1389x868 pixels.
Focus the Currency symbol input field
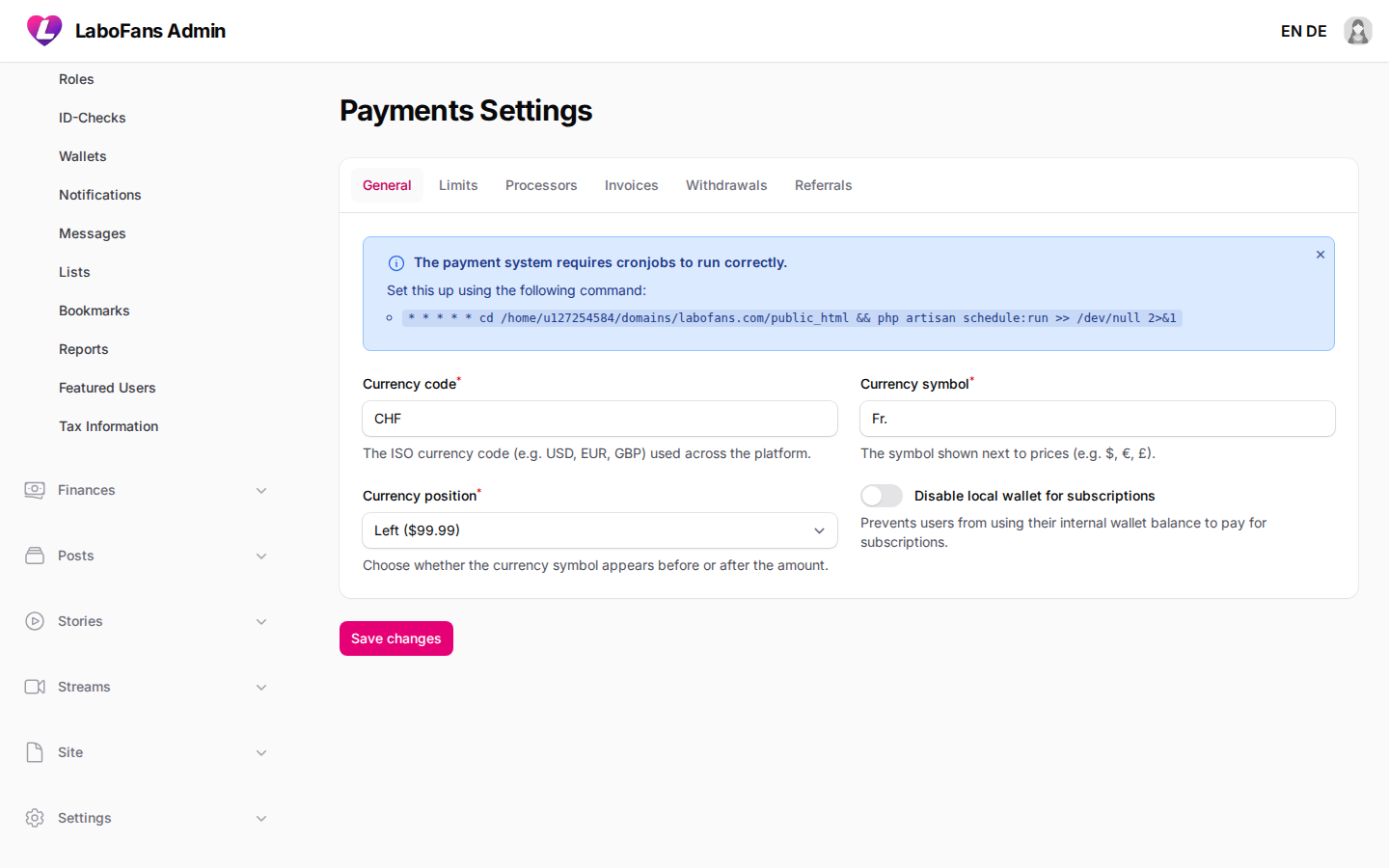point(1098,419)
